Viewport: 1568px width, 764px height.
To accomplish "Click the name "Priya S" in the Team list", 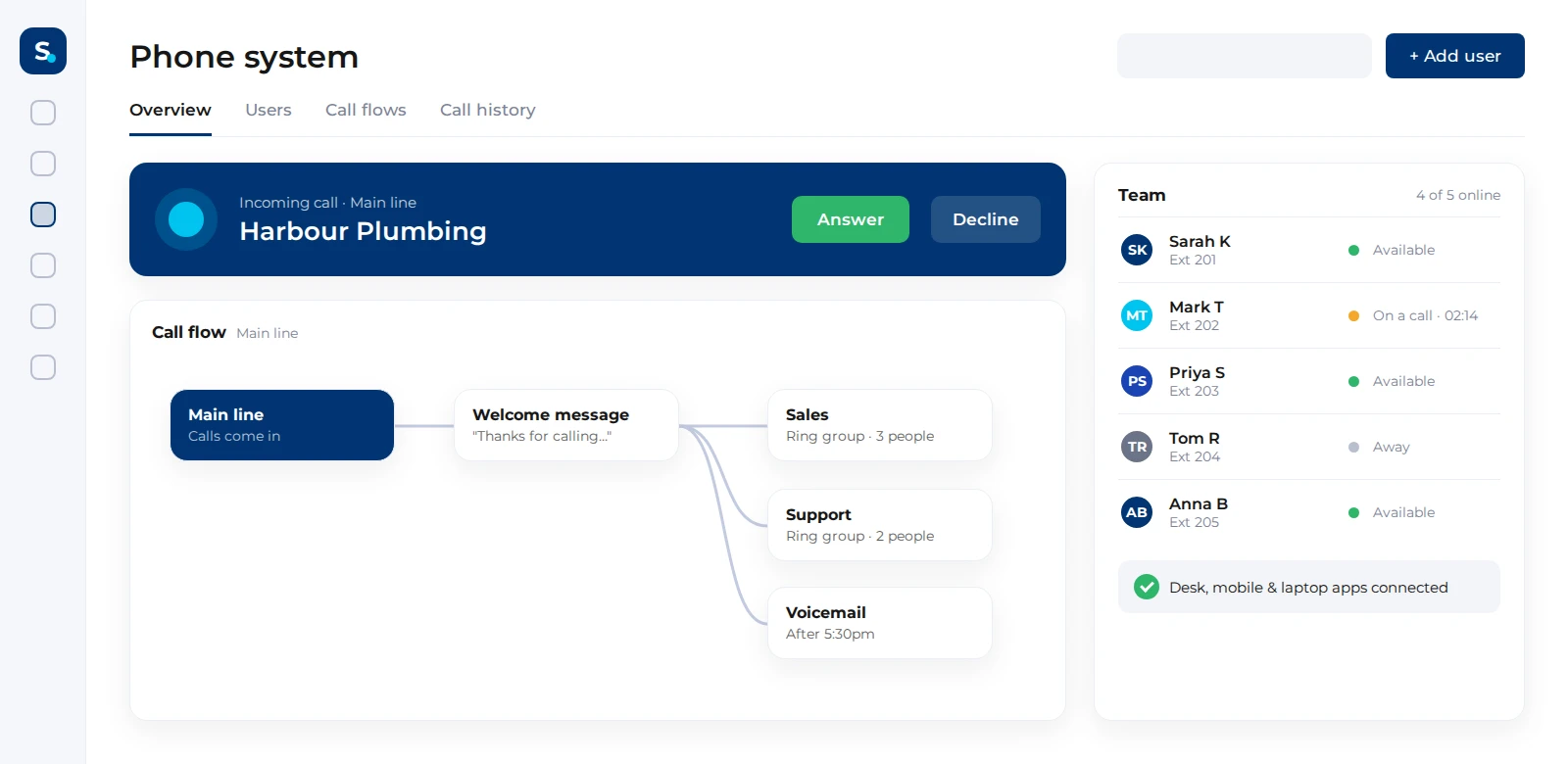I will coord(1197,372).
